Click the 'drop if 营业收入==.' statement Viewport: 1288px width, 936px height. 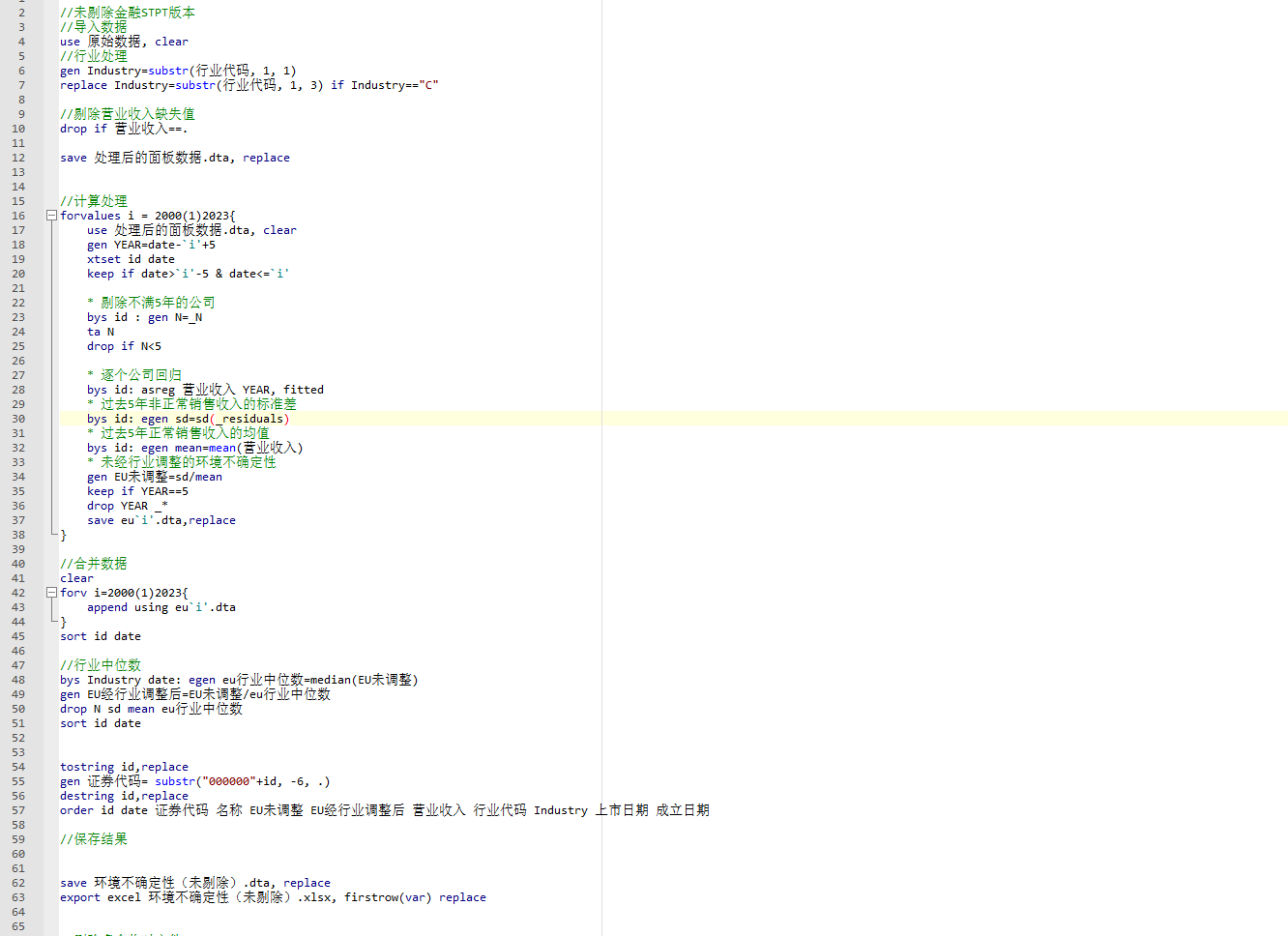pyautogui.click(x=123, y=129)
